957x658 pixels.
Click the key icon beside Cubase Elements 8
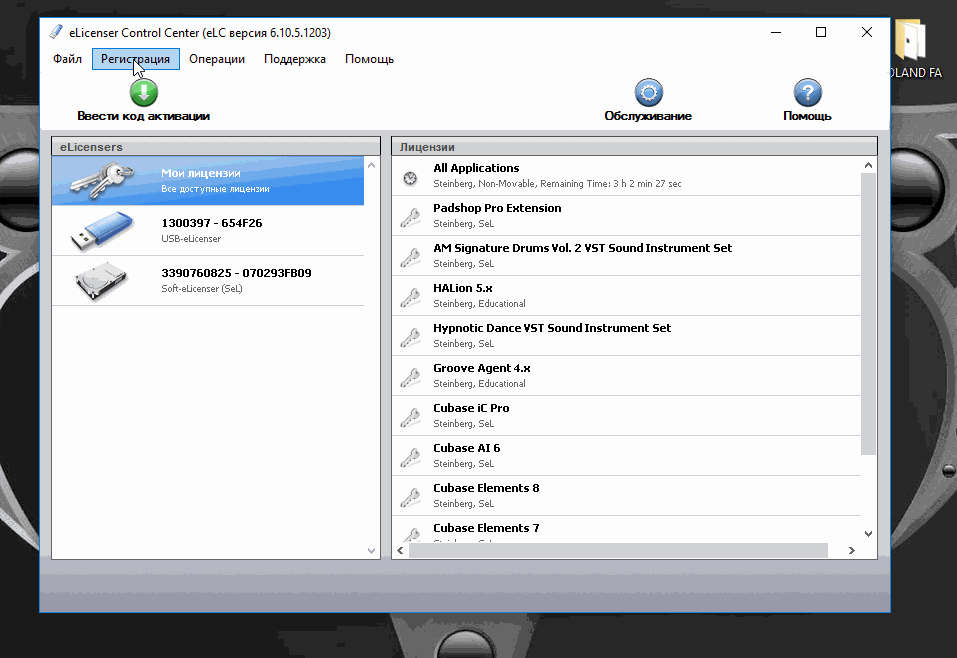411,497
